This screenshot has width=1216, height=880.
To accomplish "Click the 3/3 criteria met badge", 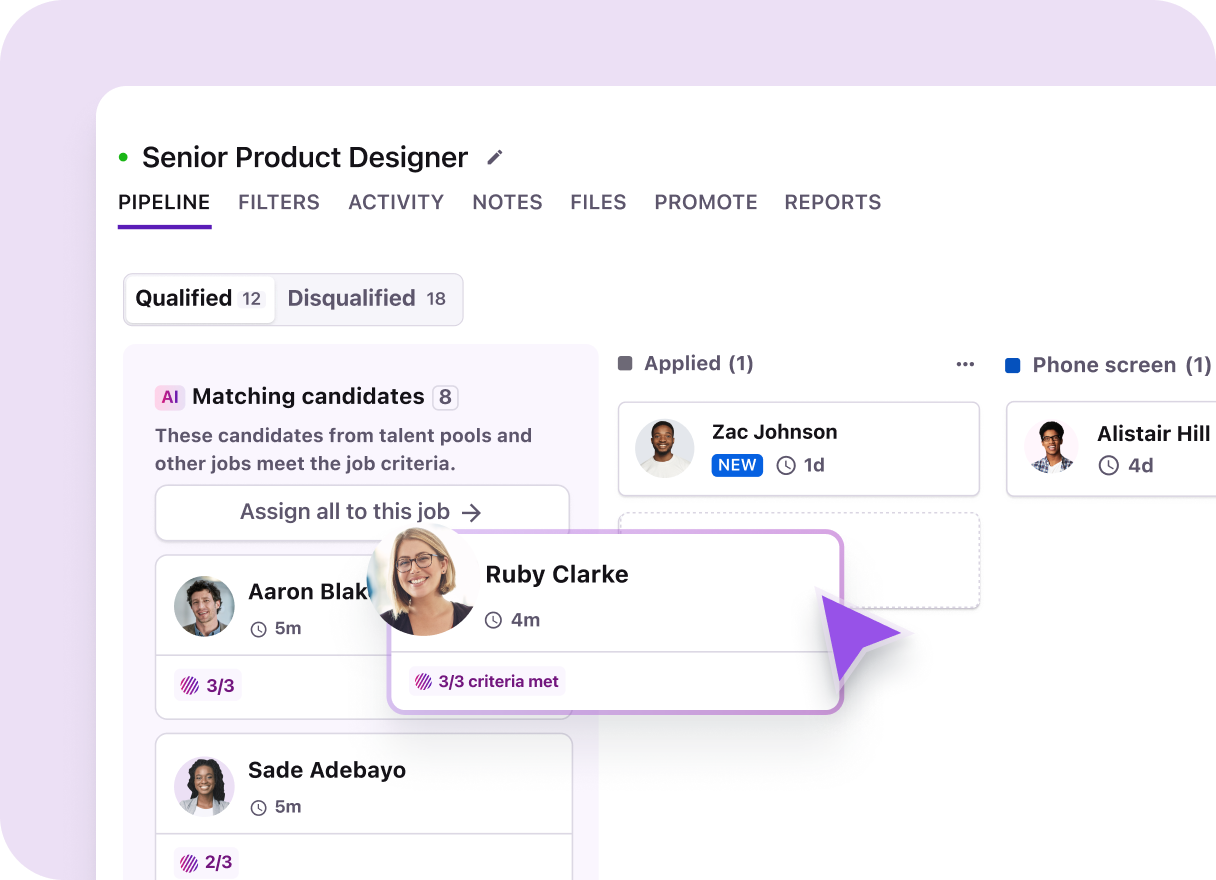I will point(488,682).
